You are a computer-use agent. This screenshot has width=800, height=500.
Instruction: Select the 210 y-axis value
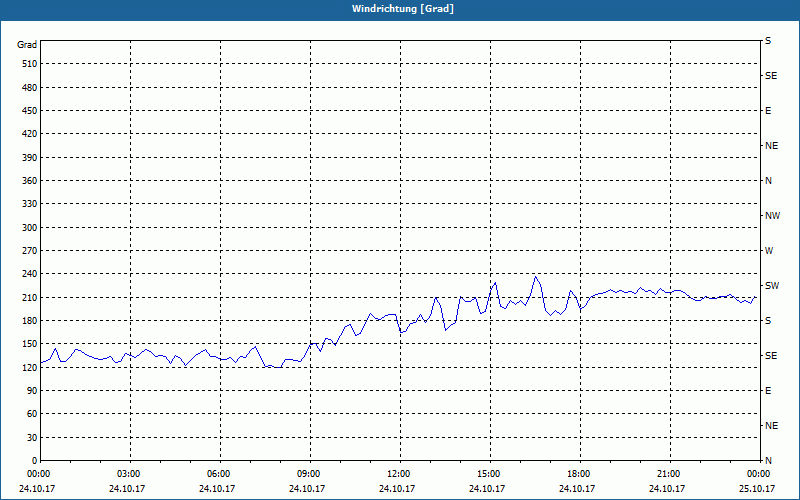30,297
